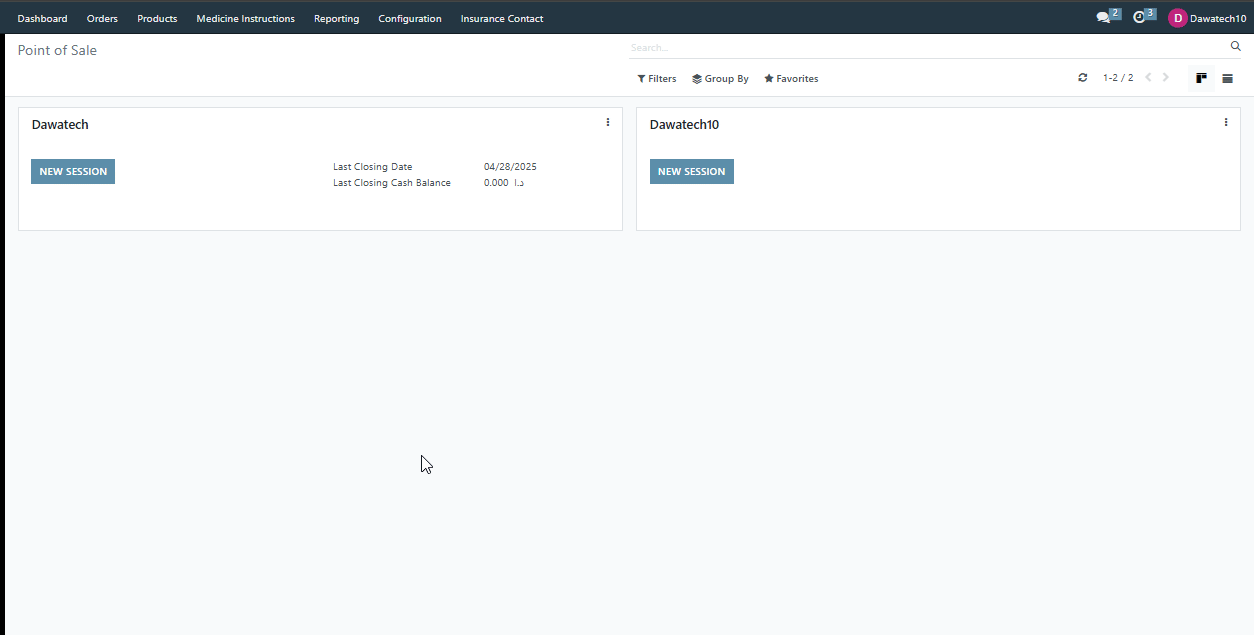This screenshot has width=1254, height=635.
Task: Refresh the list with the reload icon
Action: pos(1082,78)
